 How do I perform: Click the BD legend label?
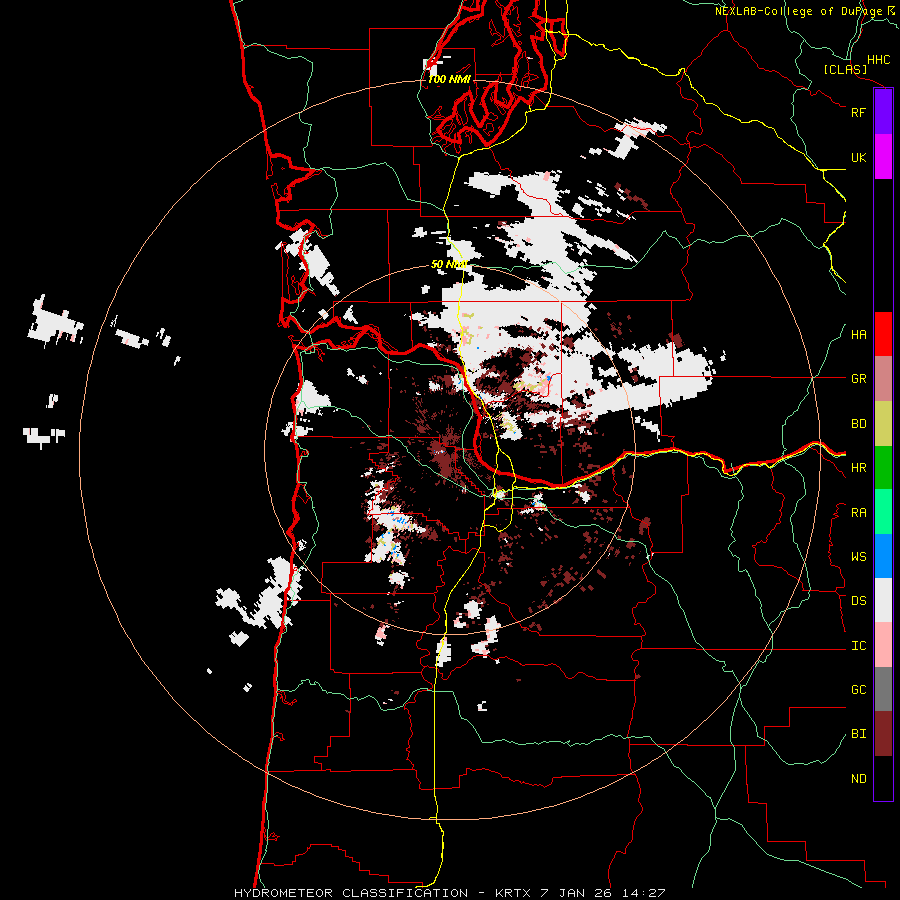(x=858, y=424)
